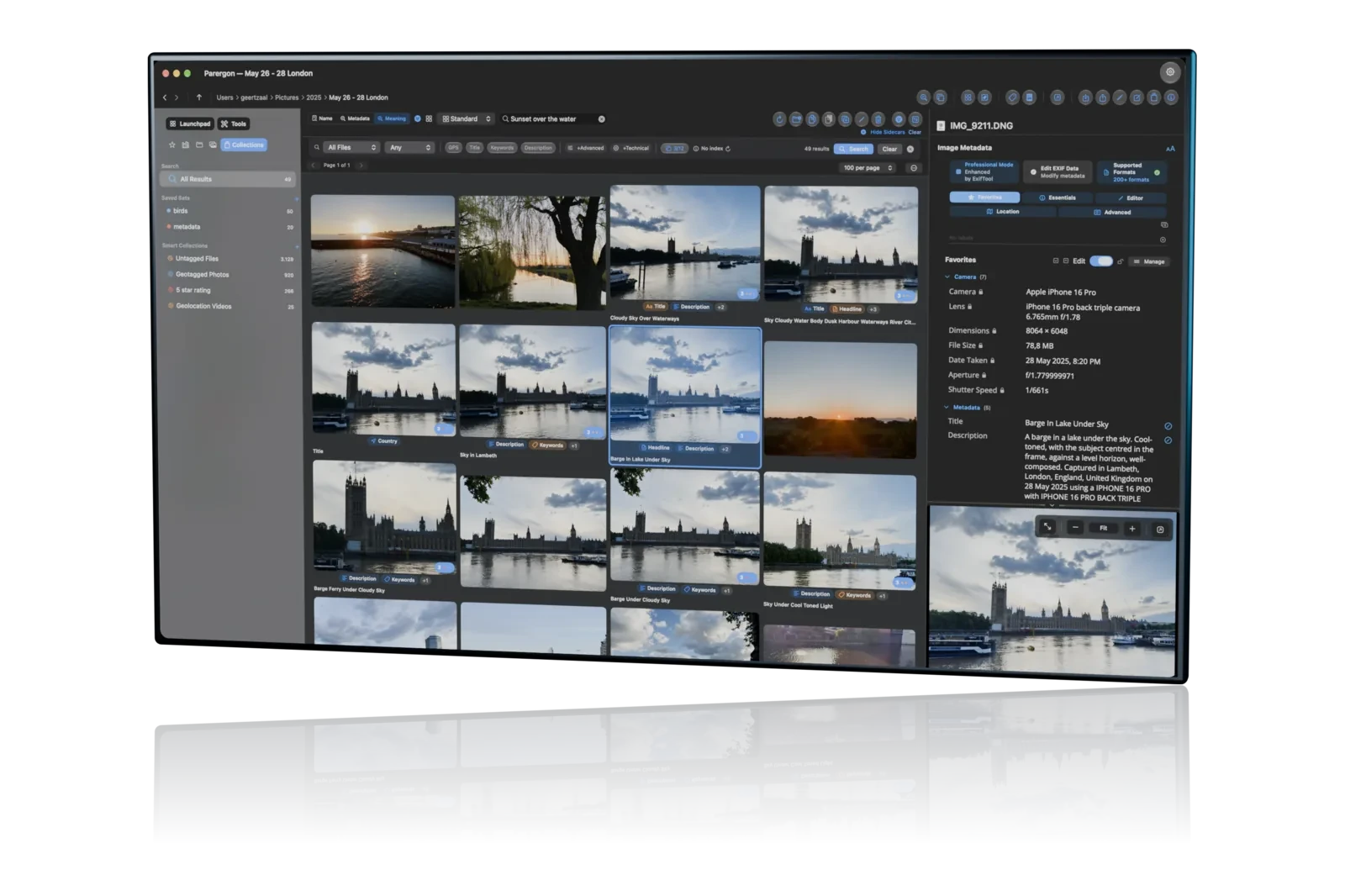This screenshot has height=896, width=1345.
Task: Click the refresh icon beside 'No index'
Action: pyautogui.click(x=728, y=149)
